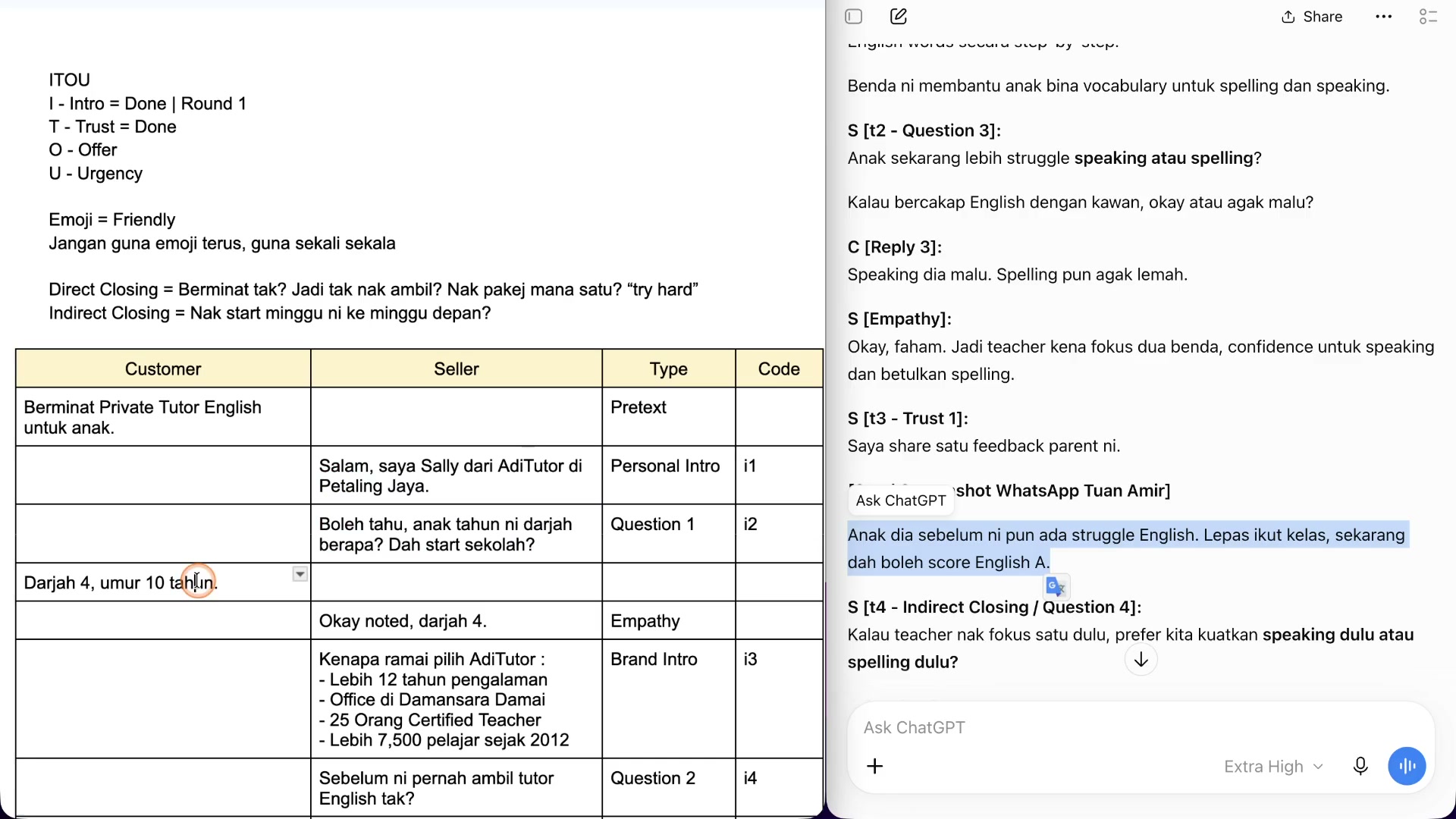Click the 'U - Urgency' line
This screenshot has height=819, width=1456.
(96, 174)
